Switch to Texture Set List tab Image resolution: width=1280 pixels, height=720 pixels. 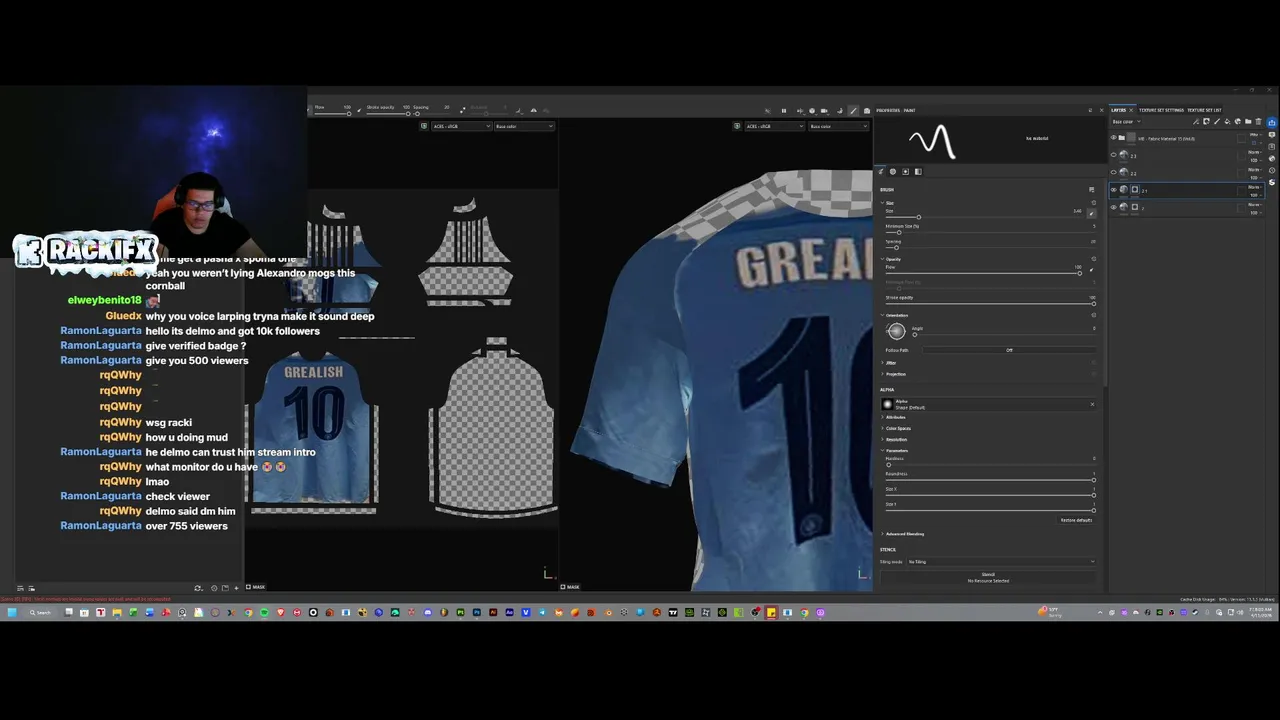click(1204, 110)
